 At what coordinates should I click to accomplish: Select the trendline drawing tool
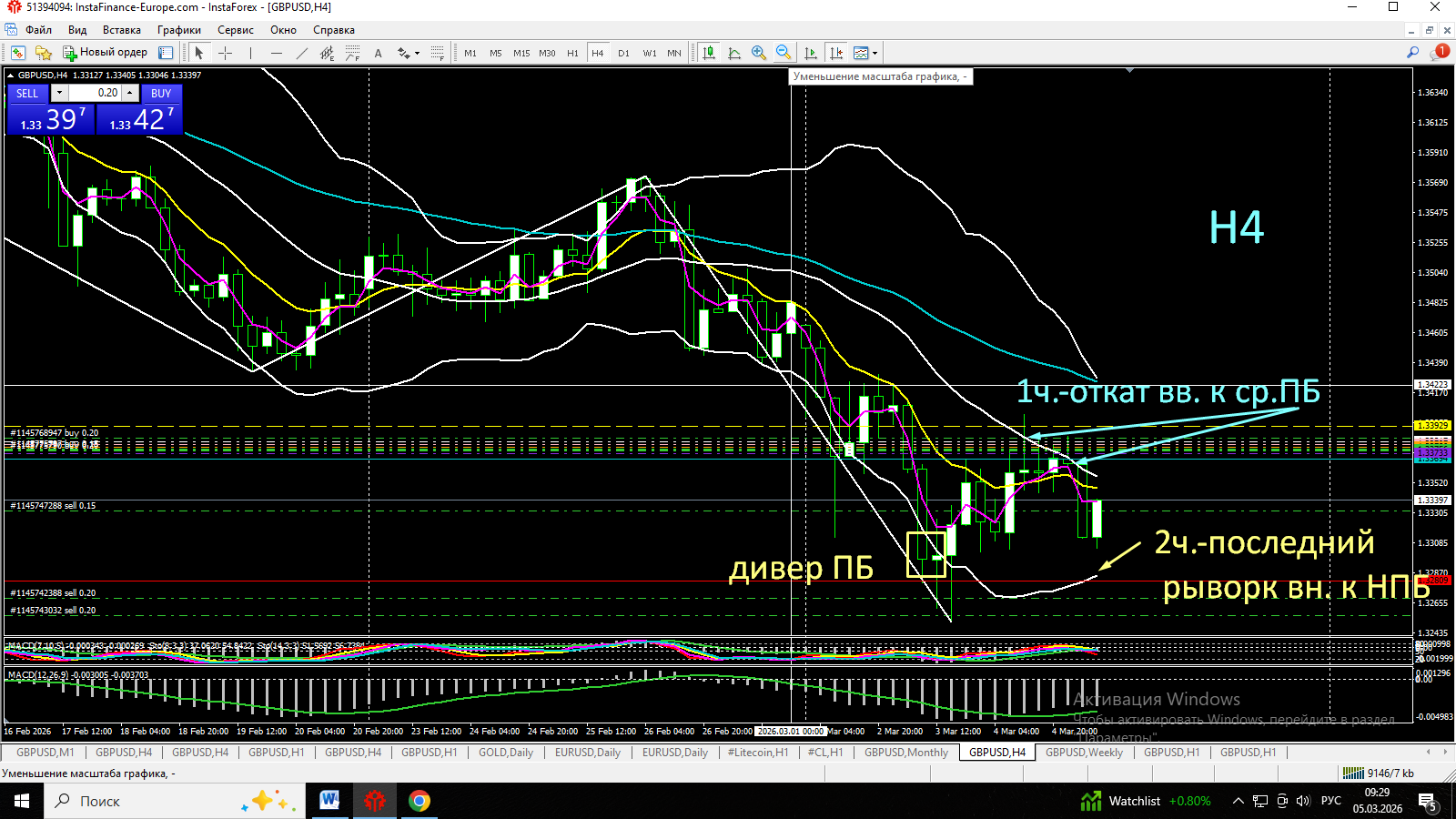tap(301, 53)
